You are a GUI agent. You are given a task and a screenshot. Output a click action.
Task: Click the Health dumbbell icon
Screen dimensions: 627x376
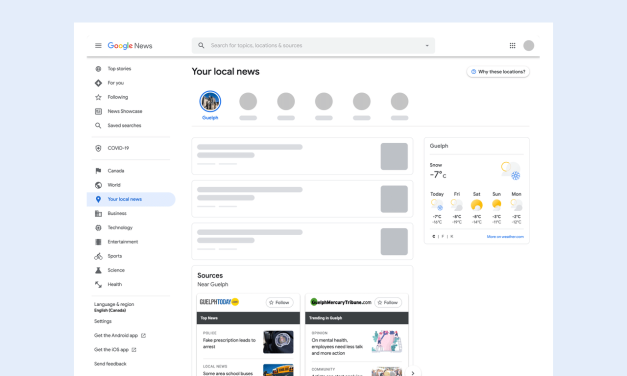pyautogui.click(x=98, y=284)
